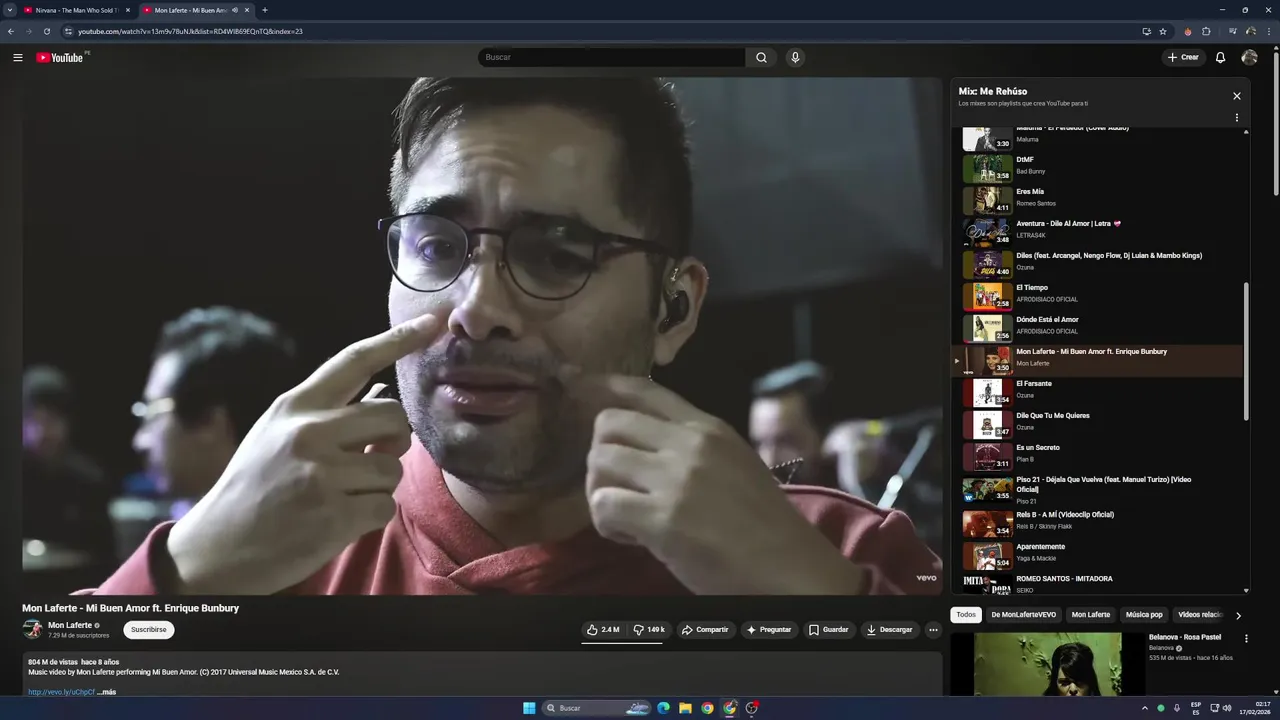Mute the Mon Laferte tab audio

(x=235, y=10)
